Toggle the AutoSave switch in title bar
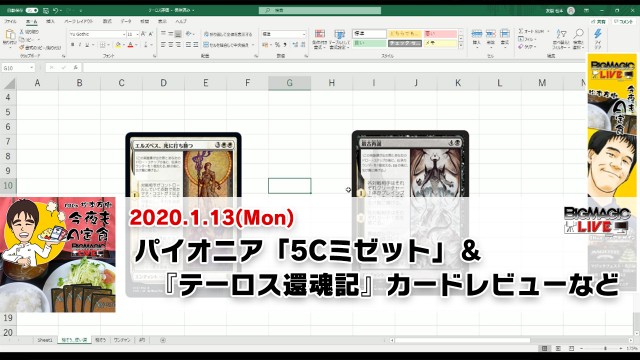640x360 pixels. tap(31, 10)
